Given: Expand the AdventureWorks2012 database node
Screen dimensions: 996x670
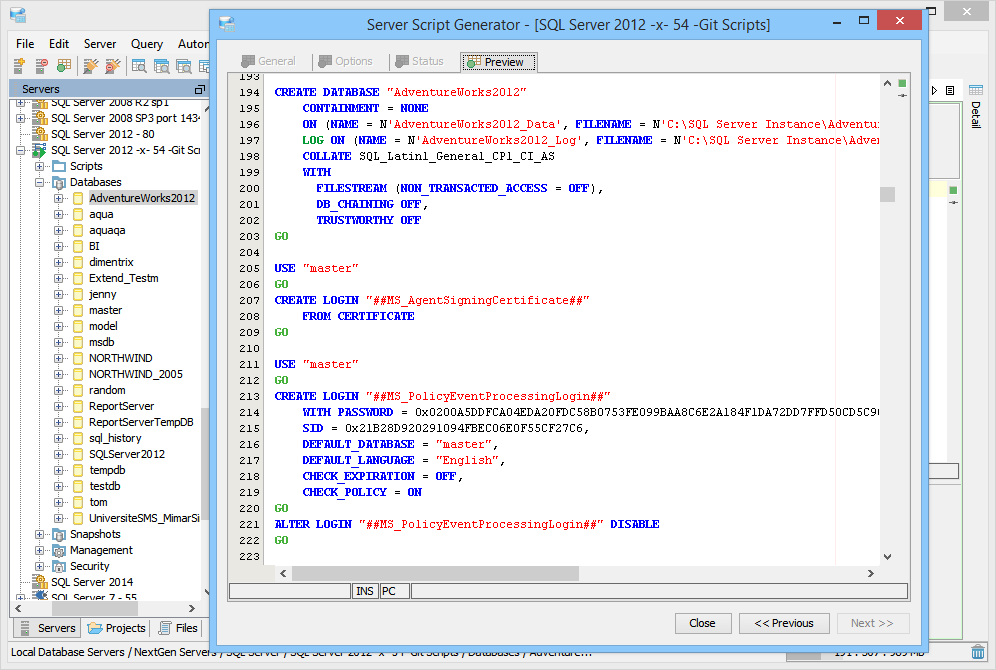Looking at the screenshot, I should pos(58,198).
